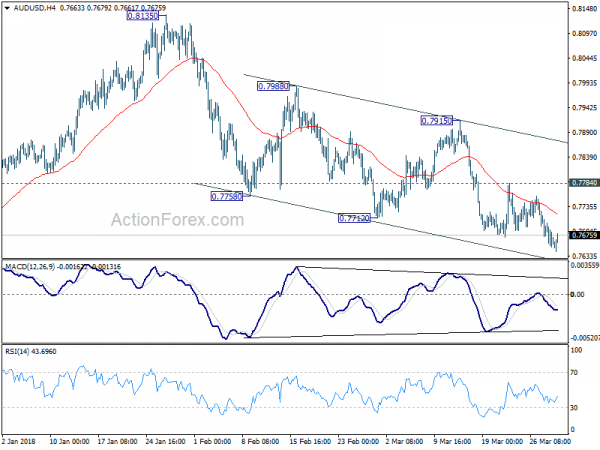Screen dimensions: 600x450
Task: Click the MACD(12,26,9) indicator label
Action: coord(30,267)
